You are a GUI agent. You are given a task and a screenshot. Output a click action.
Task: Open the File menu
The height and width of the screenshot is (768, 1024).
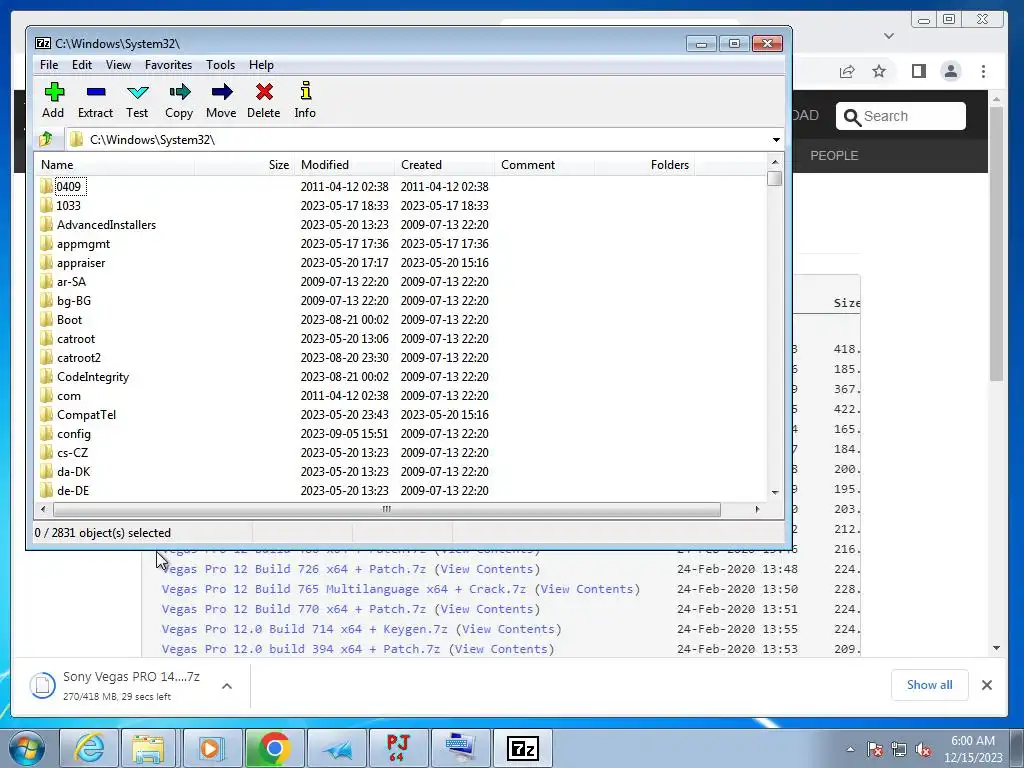pyautogui.click(x=49, y=65)
